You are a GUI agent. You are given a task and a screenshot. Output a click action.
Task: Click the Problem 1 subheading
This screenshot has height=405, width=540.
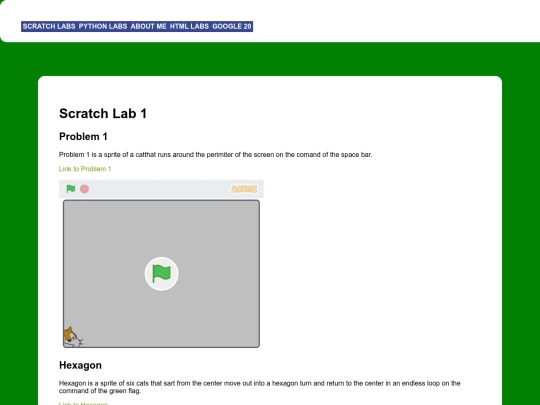tap(83, 137)
